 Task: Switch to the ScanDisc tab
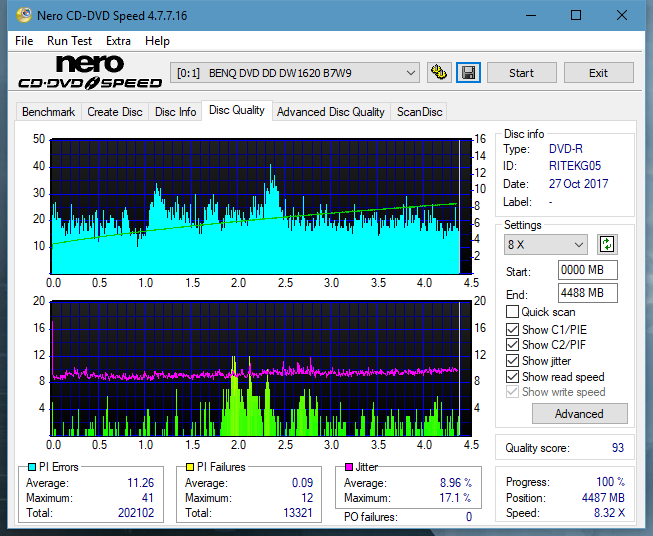[x=419, y=112]
